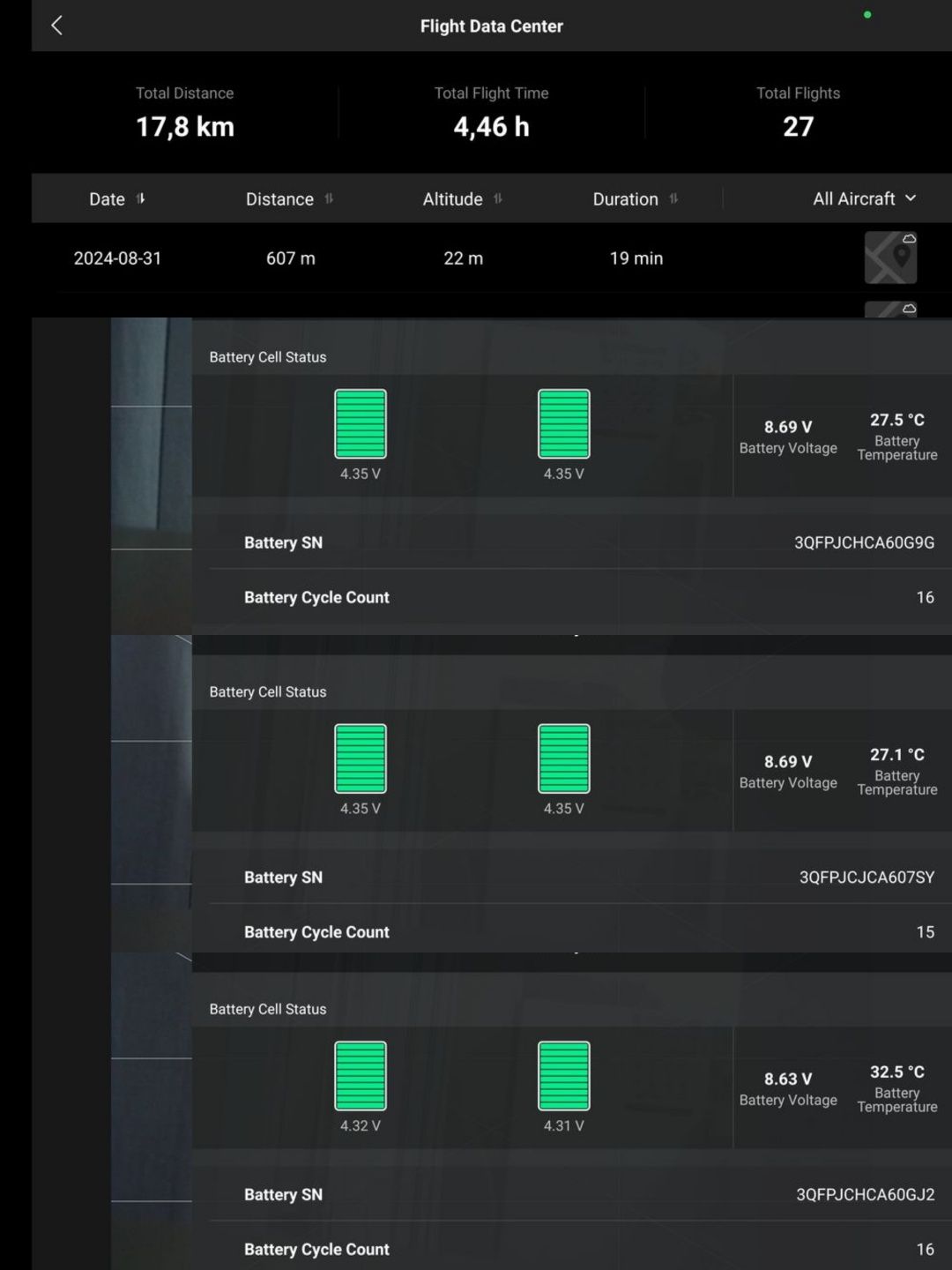The width and height of the screenshot is (952, 1270).
Task: Open map thumbnail for the 2024-08-31 flight
Action: (x=890, y=258)
